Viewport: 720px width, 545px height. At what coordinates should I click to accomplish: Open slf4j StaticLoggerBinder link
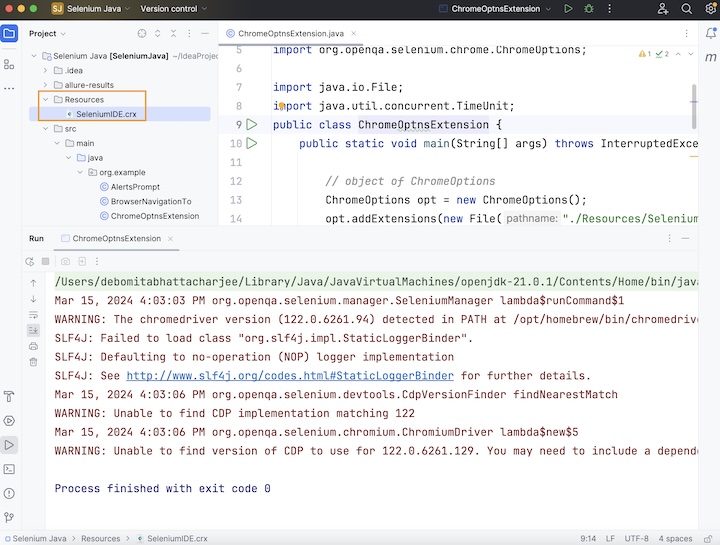click(x=290, y=376)
